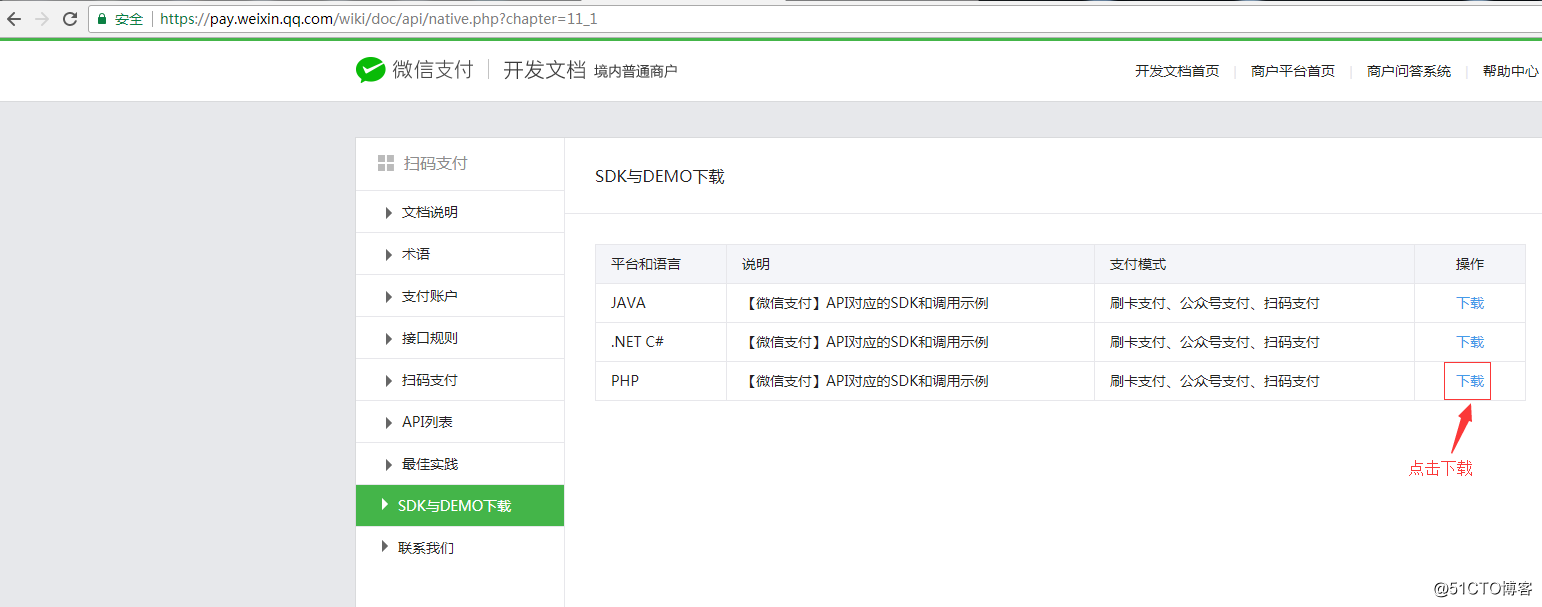Click the 开发文档 header title
Viewport: 1542px width, 607px height.
544,70
